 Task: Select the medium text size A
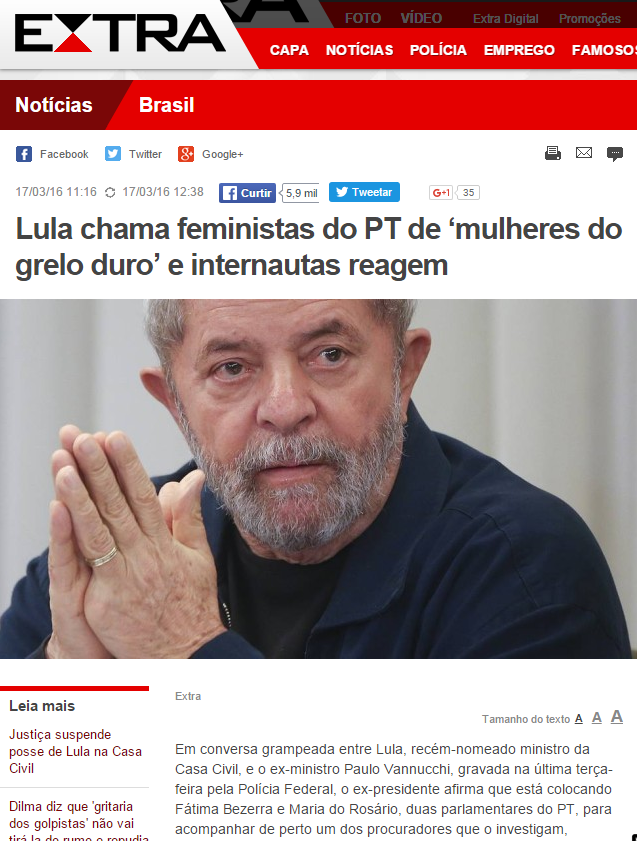(x=597, y=718)
